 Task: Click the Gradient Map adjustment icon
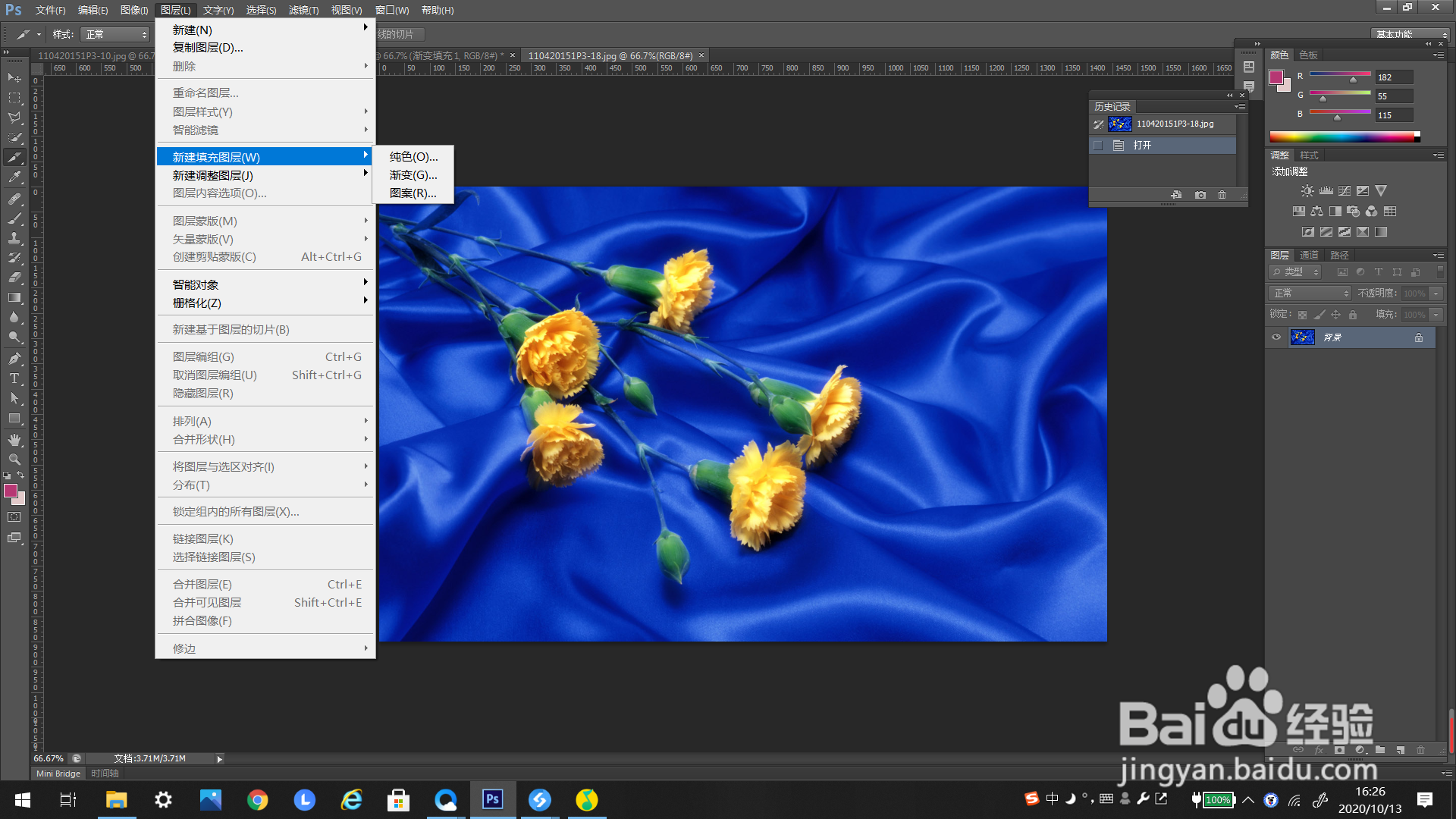tap(1381, 232)
